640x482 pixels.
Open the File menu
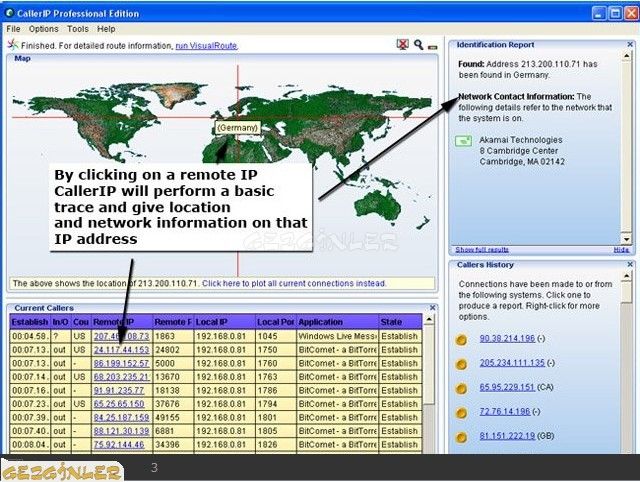(x=13, y=29)
